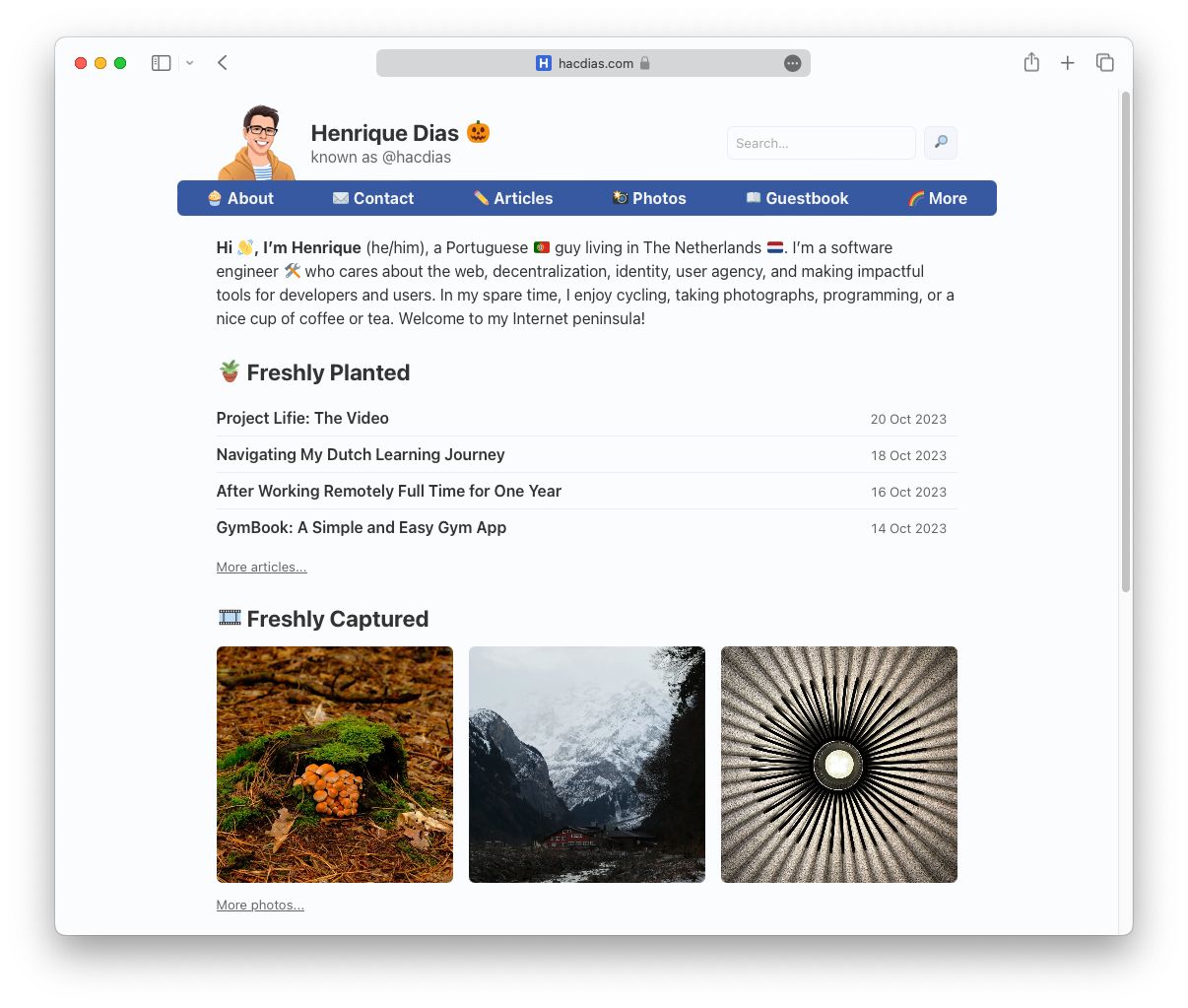Open the page options ellipsis in address bar
This screenshot has width=1188, height=1008.
[x=792, y=63]
